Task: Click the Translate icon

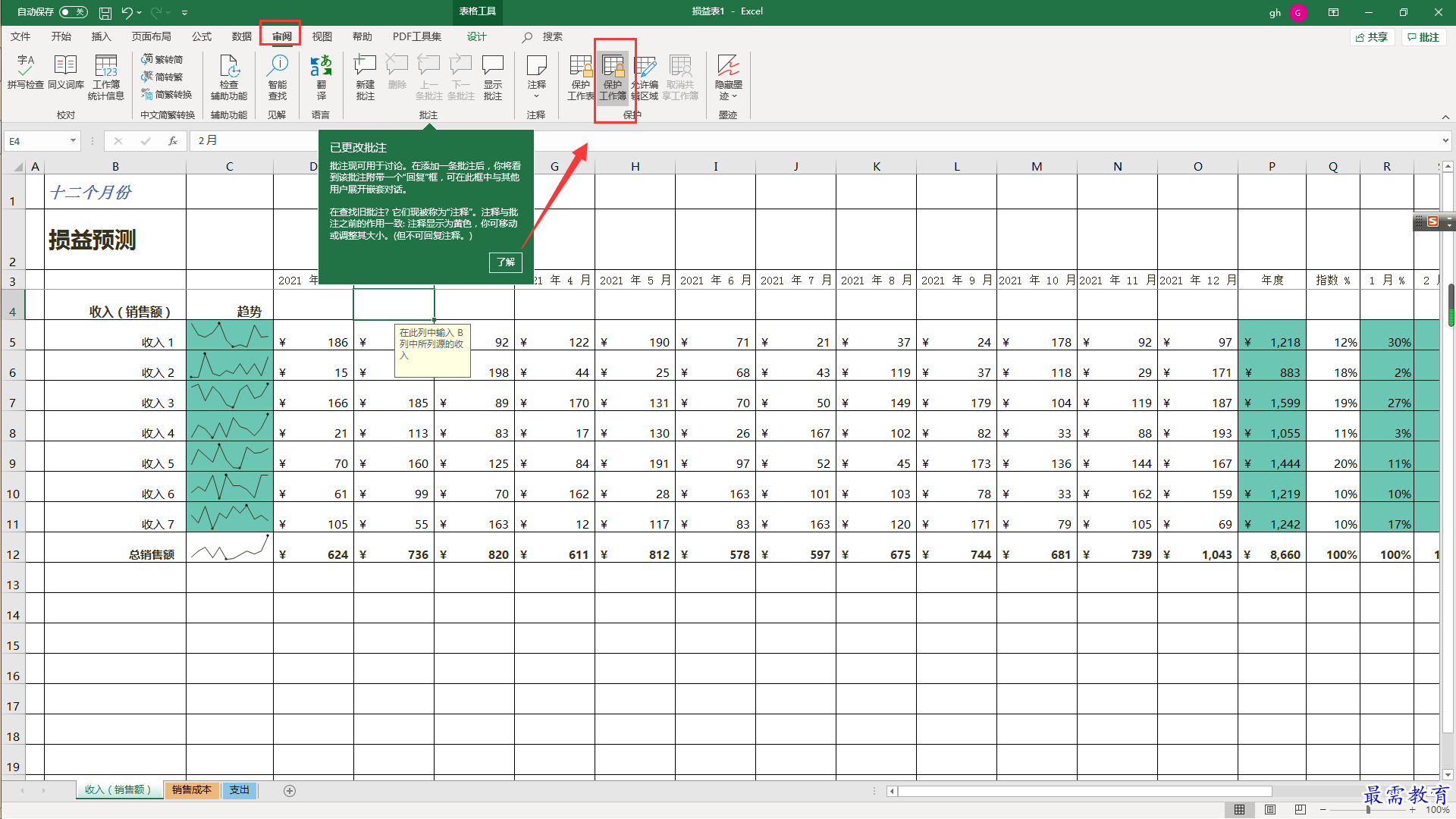Action: [322, 77]
